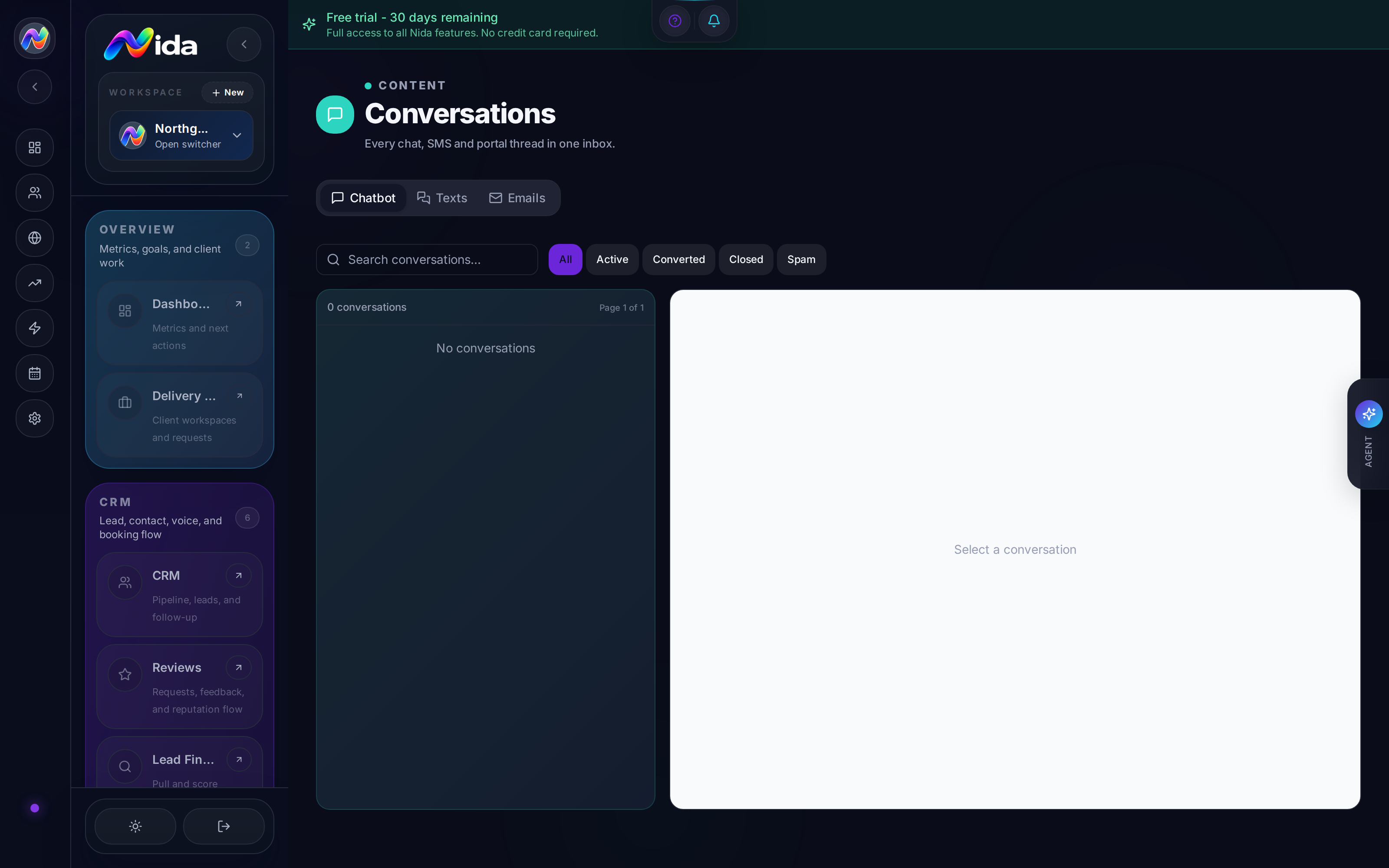Click the purple dot at rail bottom
This screenshot has height=868, width=1389.
tap(34, 808)
